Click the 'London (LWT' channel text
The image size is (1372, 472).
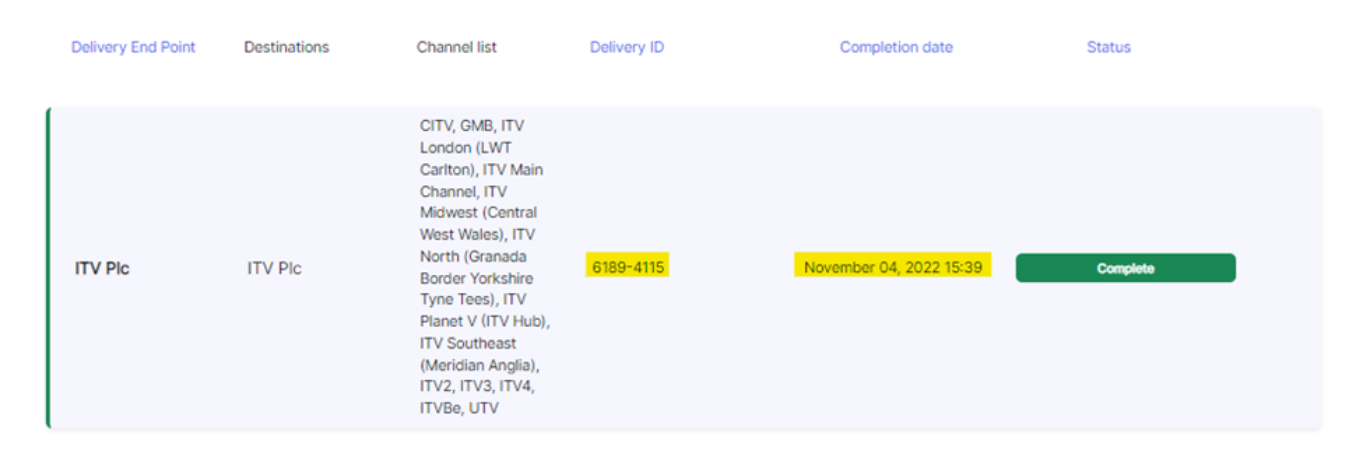(x=466, y=148)
